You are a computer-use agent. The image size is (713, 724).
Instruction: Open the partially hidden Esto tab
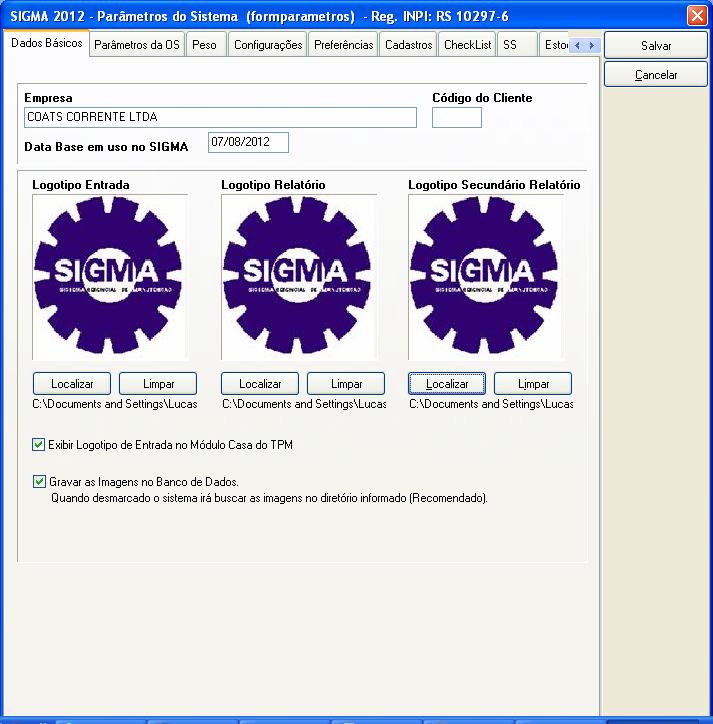(554, 45)
